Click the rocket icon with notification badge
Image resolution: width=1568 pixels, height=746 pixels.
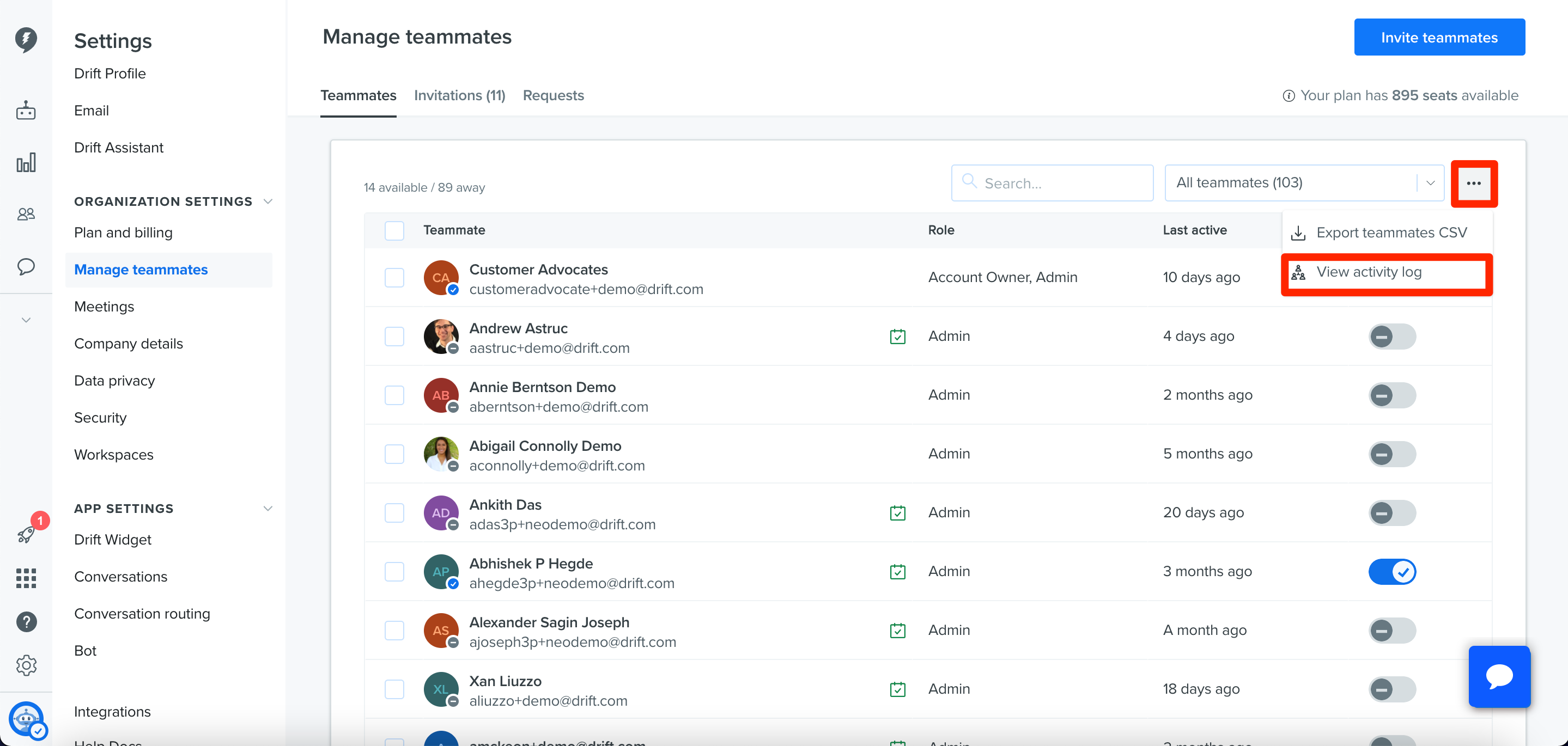pos(27,534)
